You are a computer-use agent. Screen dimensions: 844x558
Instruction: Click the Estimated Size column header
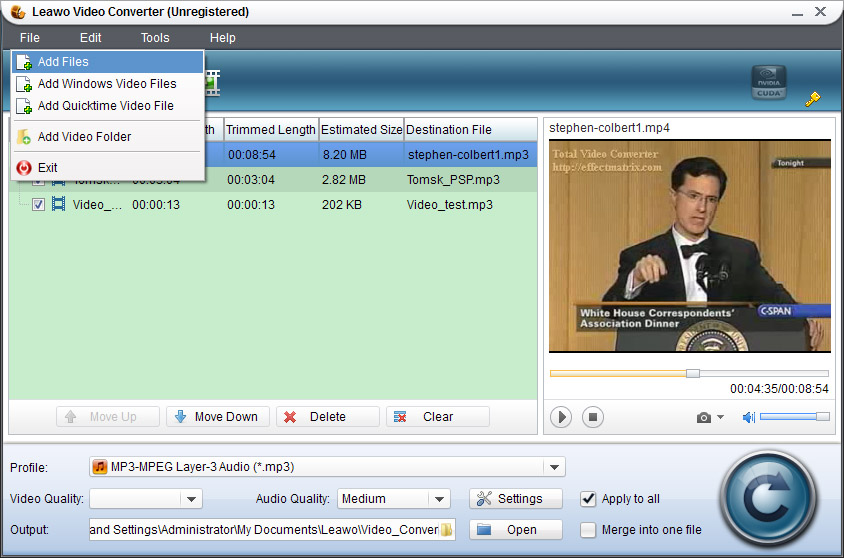(x=361, y=130)
